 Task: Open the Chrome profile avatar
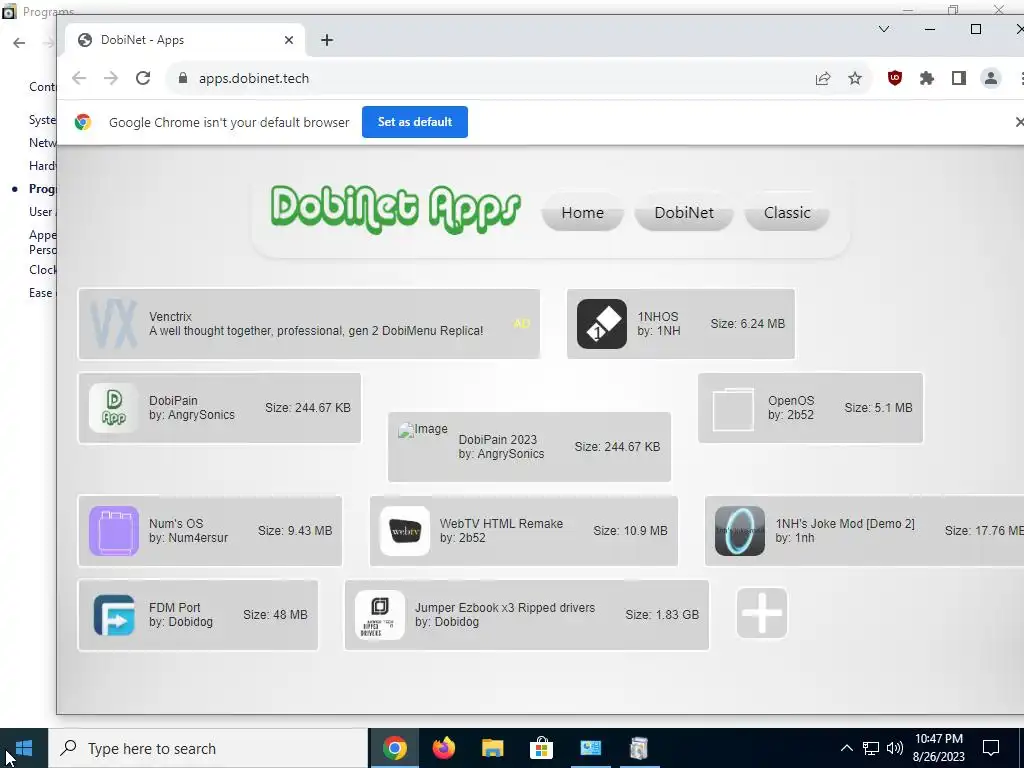coord(991,78)
